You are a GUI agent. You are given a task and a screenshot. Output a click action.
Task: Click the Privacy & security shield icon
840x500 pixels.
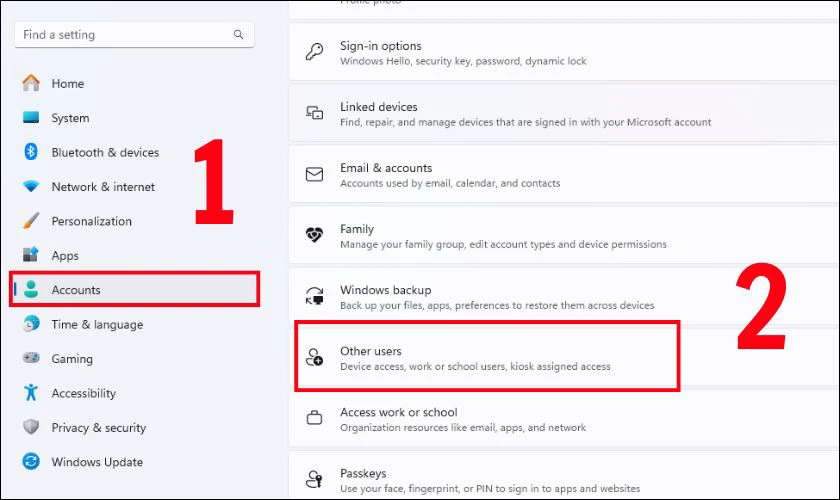(31, 427)
